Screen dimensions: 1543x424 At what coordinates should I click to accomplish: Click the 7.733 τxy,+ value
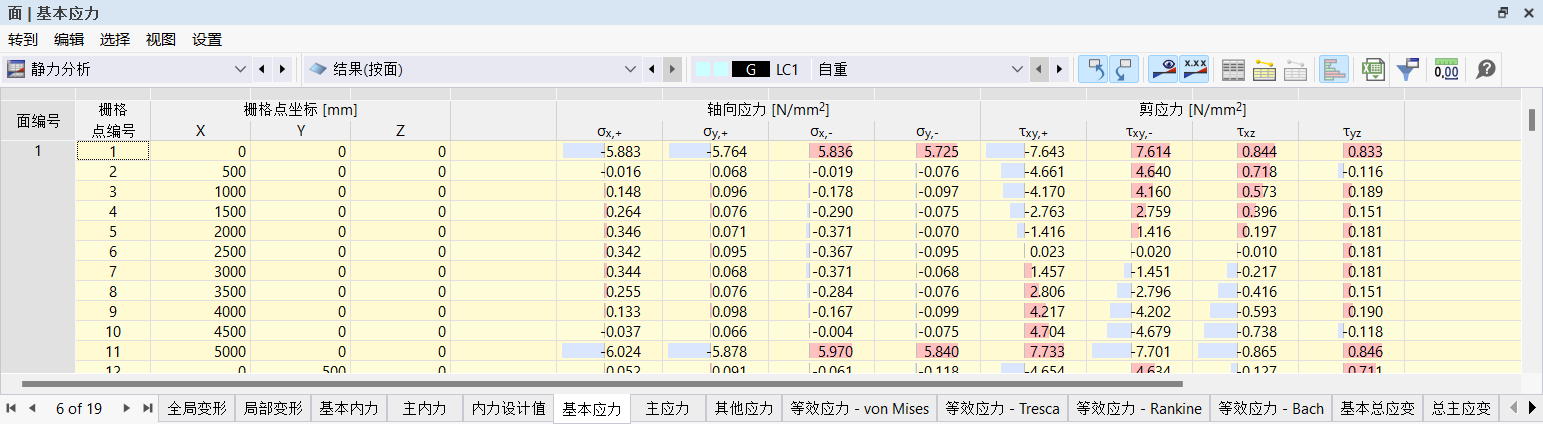[1033, 351]
